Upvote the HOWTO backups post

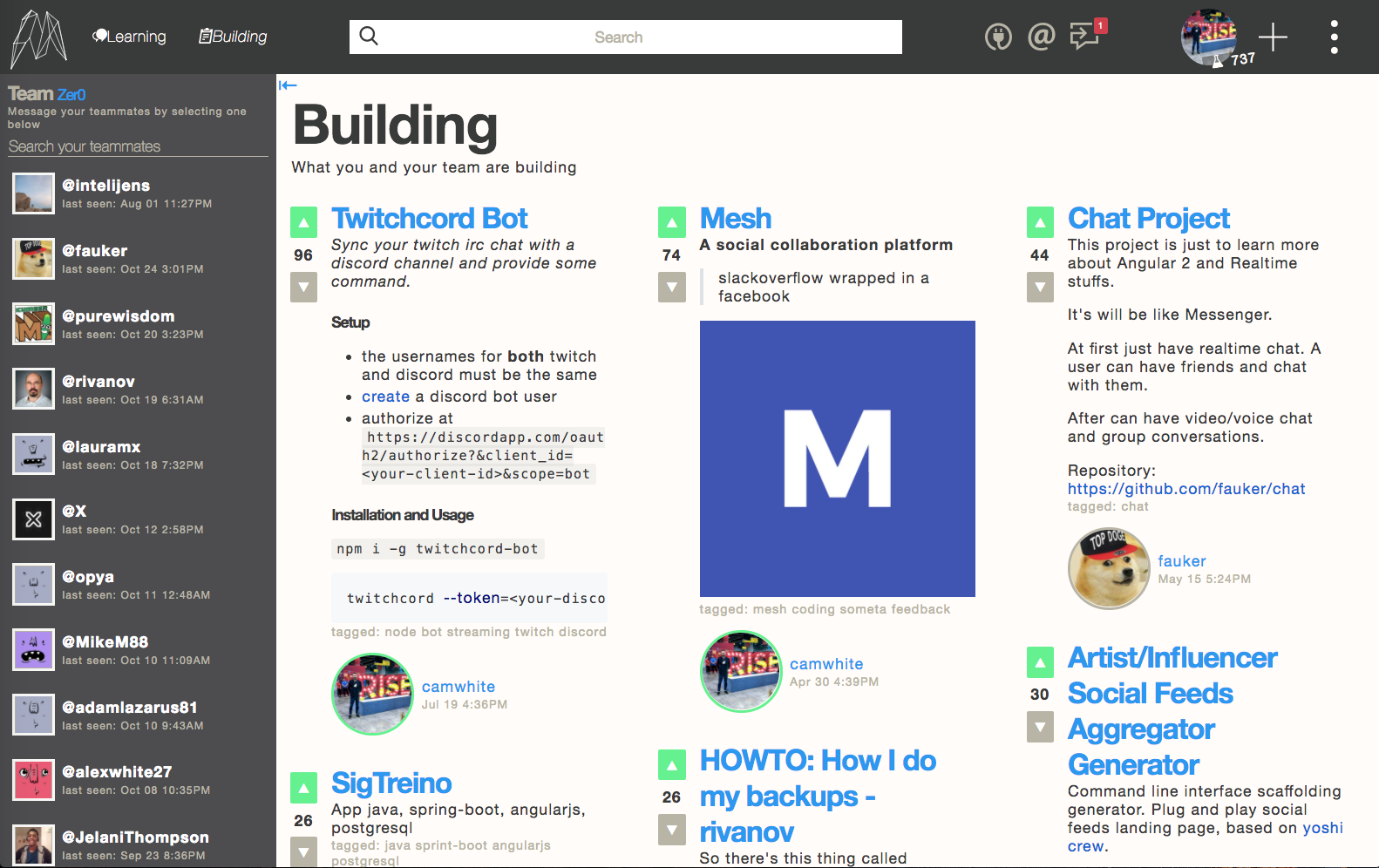tap(672, 765)
